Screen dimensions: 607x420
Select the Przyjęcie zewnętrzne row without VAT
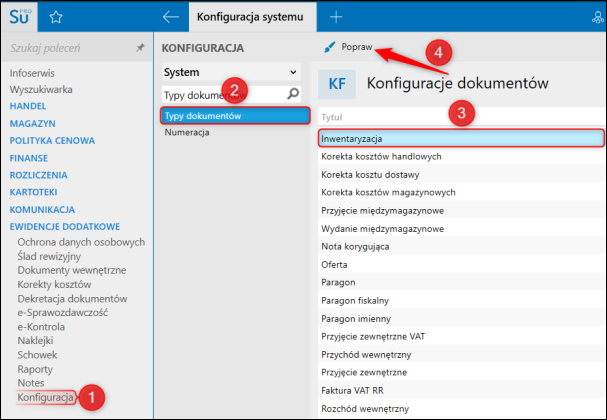[x=461, y=372]
